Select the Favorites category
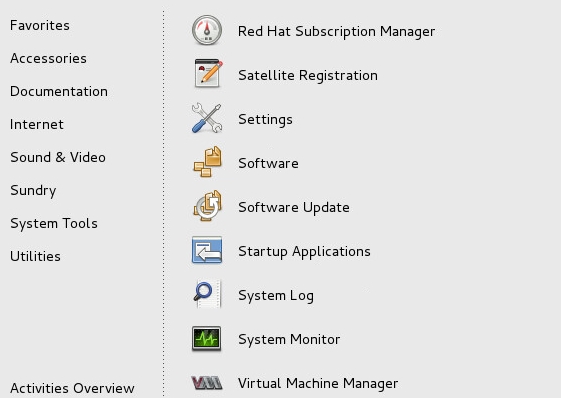This screenshot has width=561, height=398. [x=40, y=25]
